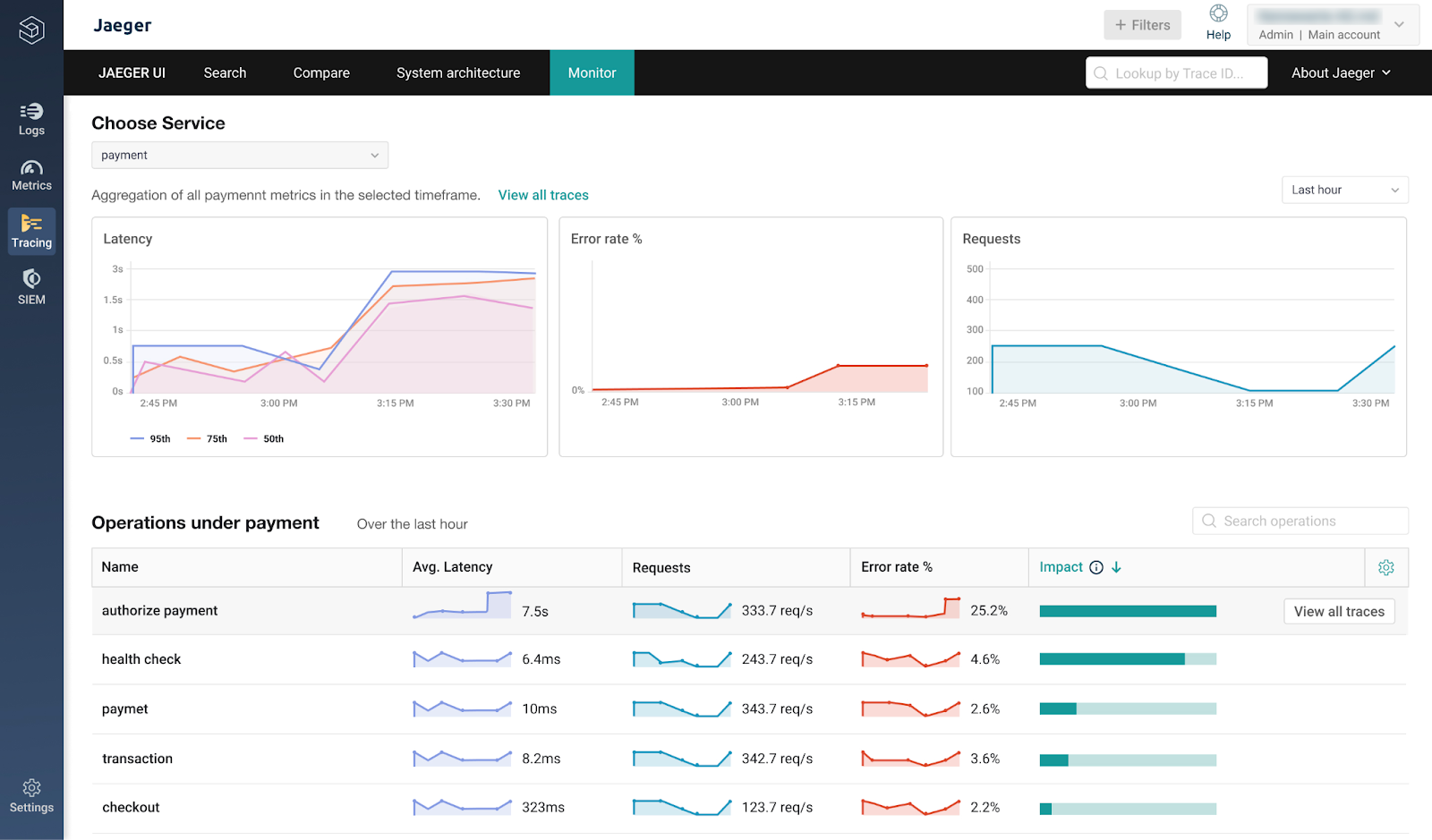Select the paymet operation name

125,709
